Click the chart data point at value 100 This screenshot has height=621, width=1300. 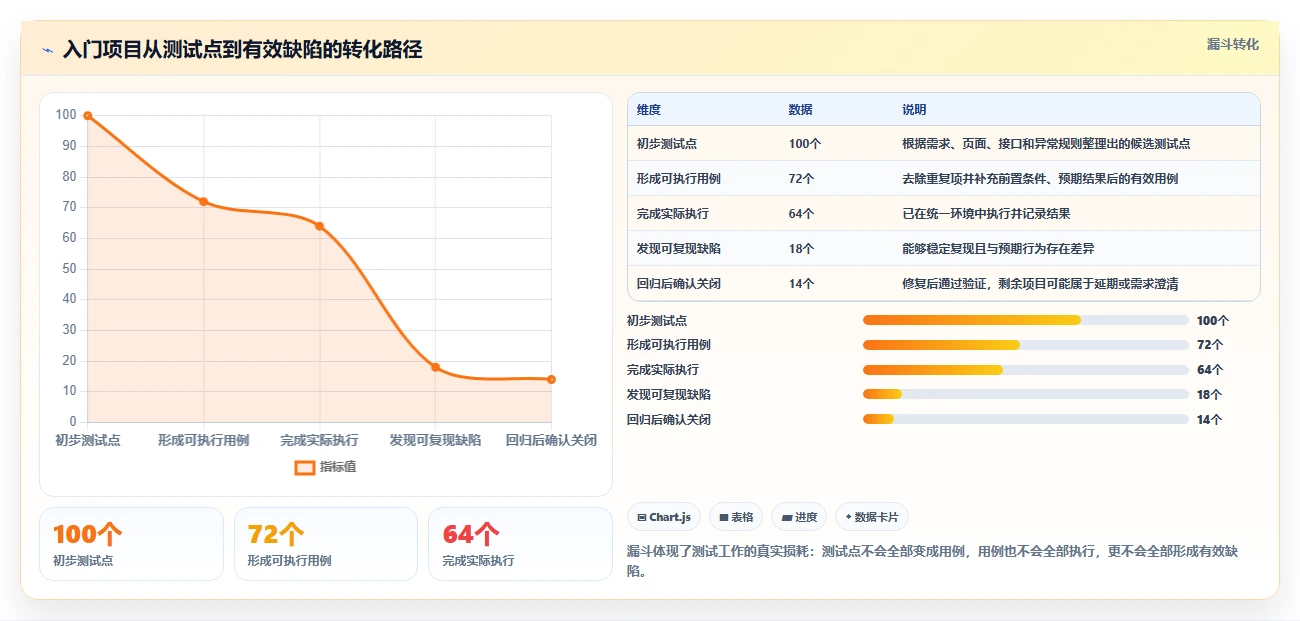[88, 116]
